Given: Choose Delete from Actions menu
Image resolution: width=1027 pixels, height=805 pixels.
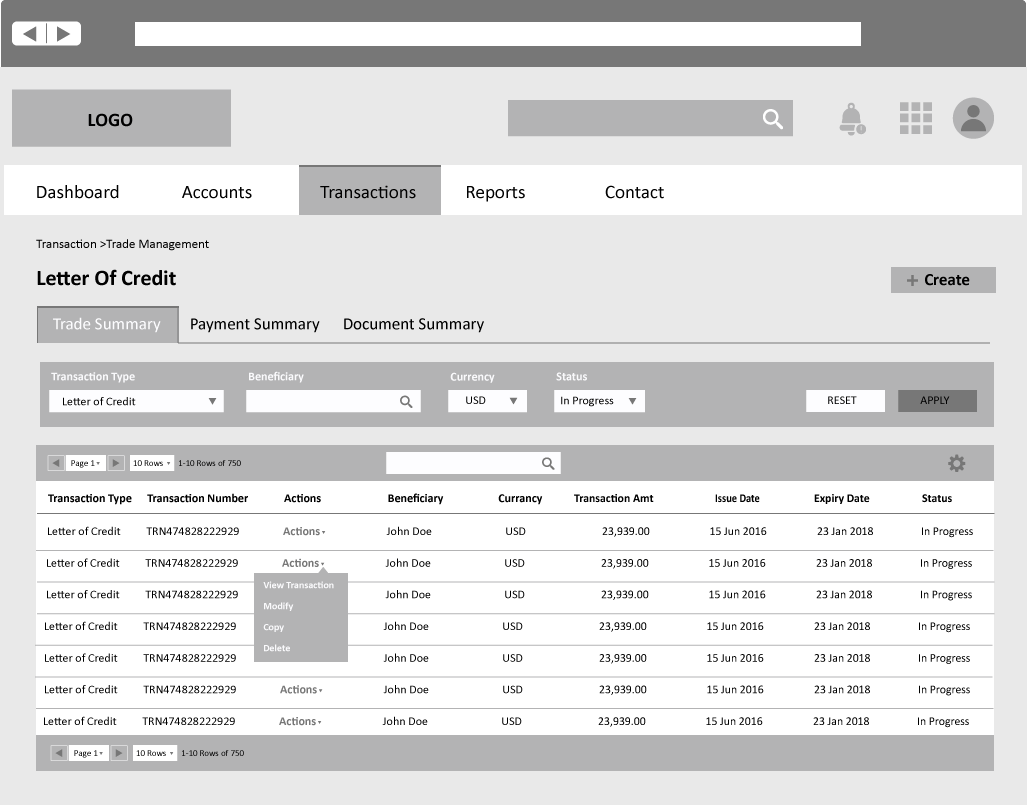Looking at the screenshot, I should click(276, 648).
